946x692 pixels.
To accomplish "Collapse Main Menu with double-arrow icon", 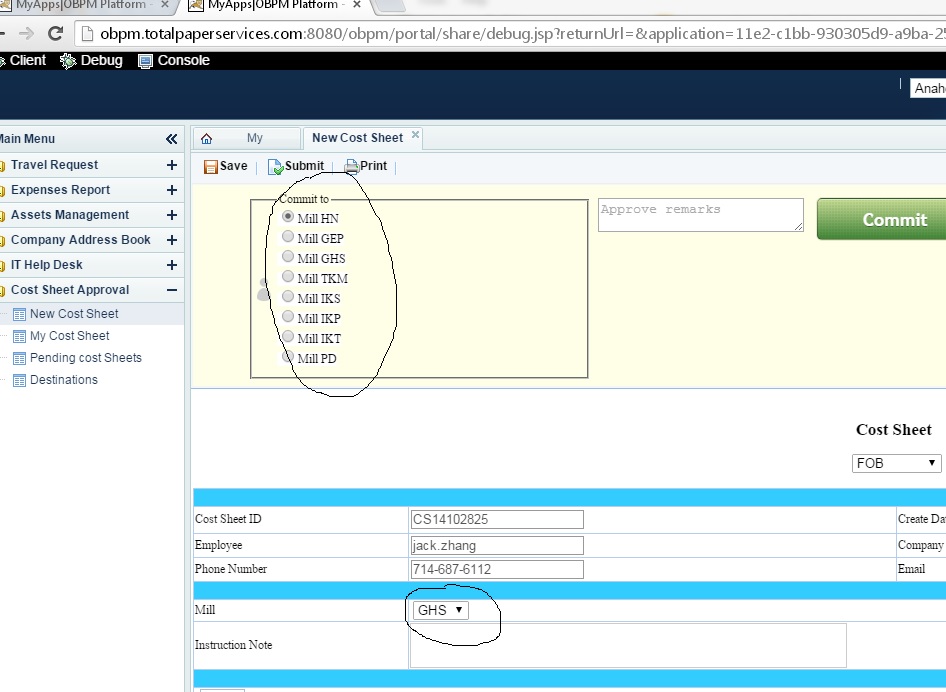I will pyautogui.click(x=171, y=139).
